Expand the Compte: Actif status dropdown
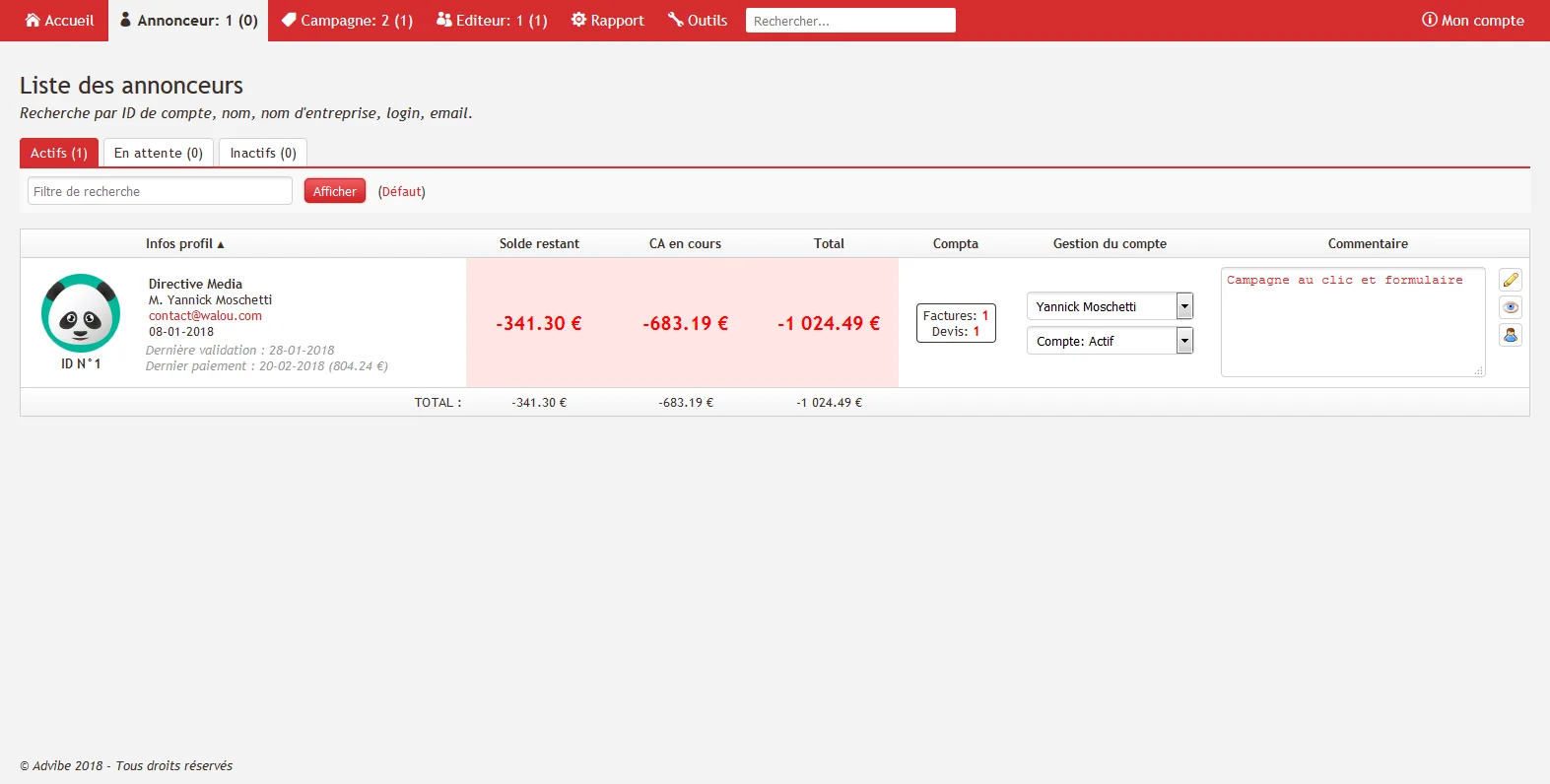Image resolution: width=1550 pixels, height=784 pixels. point(1110,341)
